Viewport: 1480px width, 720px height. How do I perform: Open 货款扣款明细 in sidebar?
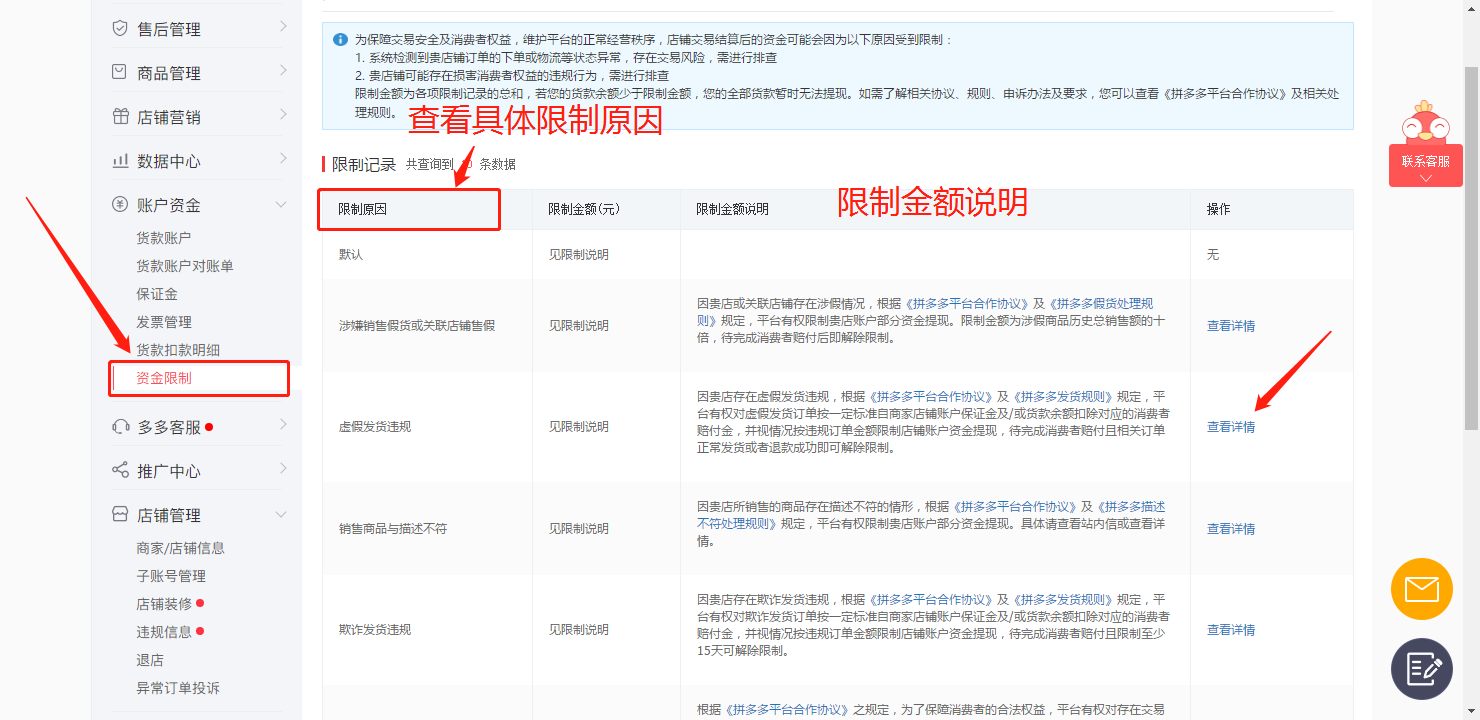178,350
